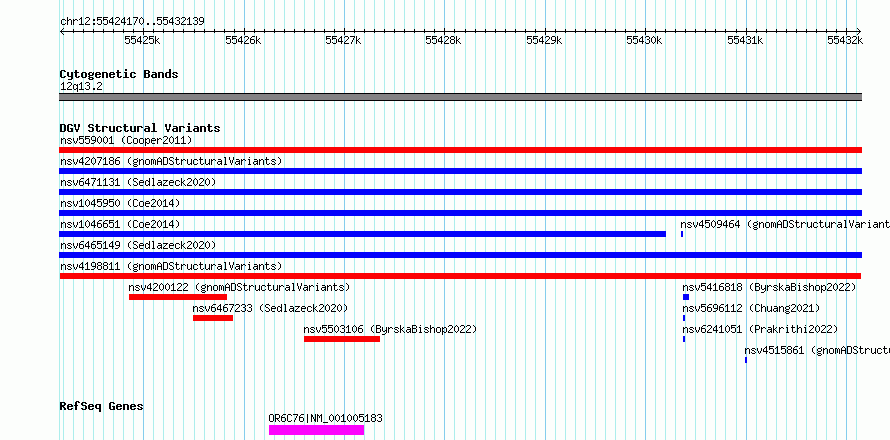The image size is (890, 440).
Task: Click the blue nsv4207186 variant bar
Action: tap(460, 171)
